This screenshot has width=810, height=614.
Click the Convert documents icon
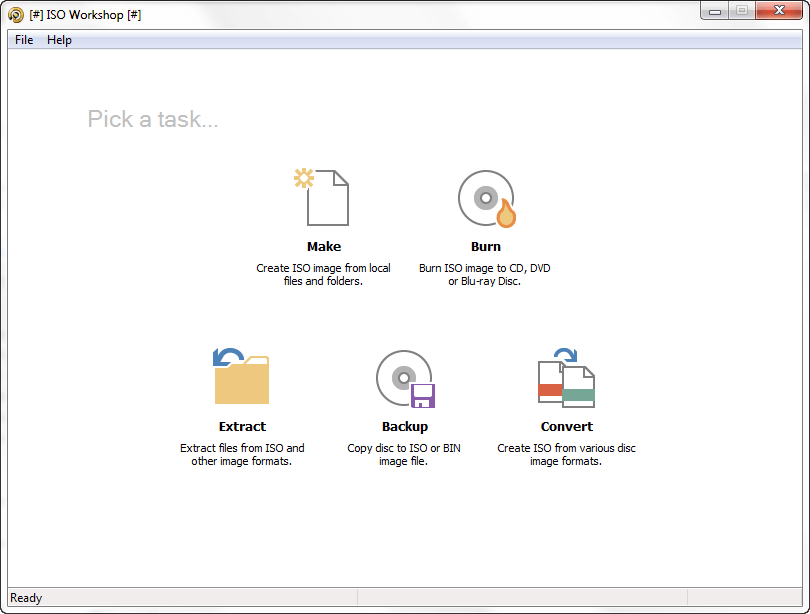[566, 377]
